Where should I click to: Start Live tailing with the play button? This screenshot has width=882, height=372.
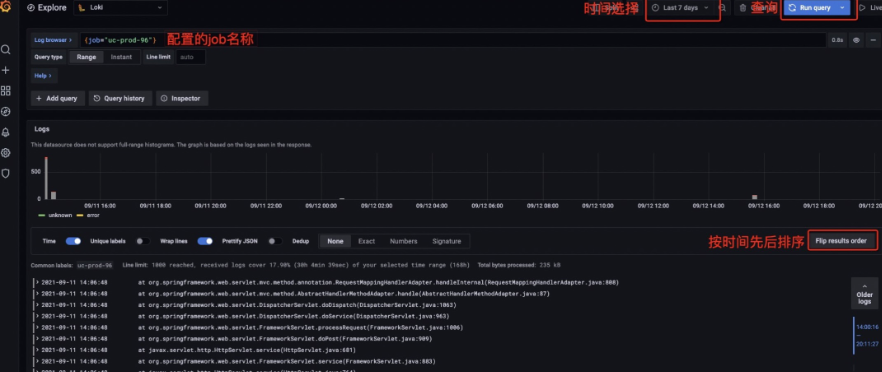870,8
